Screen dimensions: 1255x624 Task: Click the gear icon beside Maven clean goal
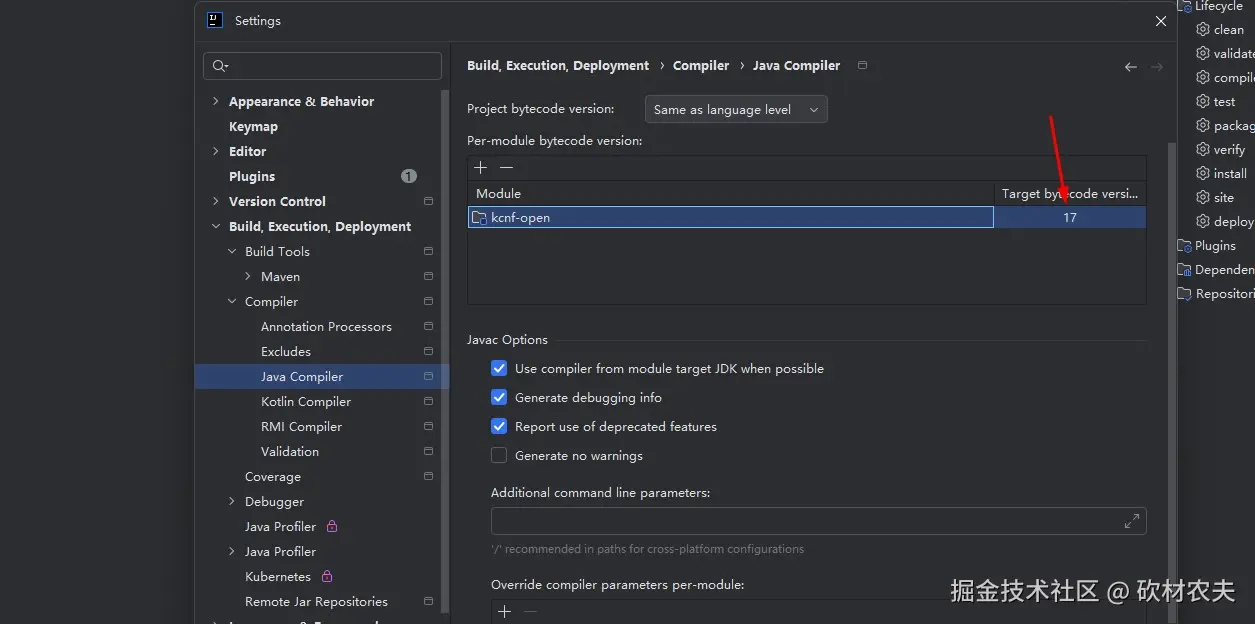(1203, 30)
